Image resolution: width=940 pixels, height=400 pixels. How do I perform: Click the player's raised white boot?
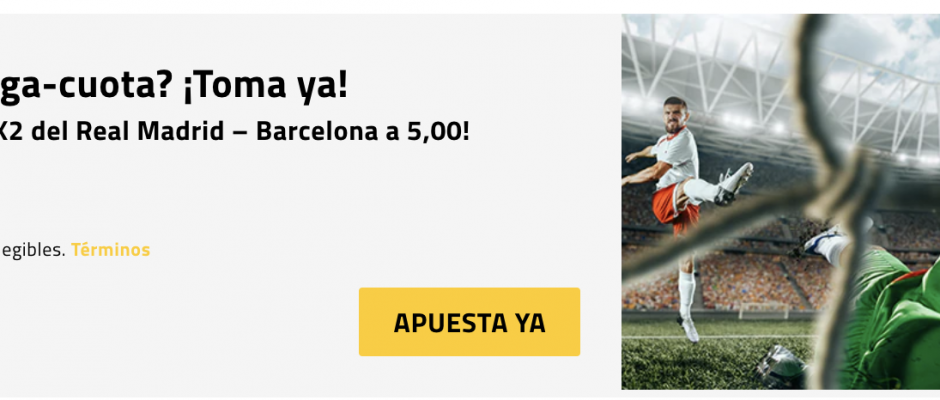(x=734, y=184)
